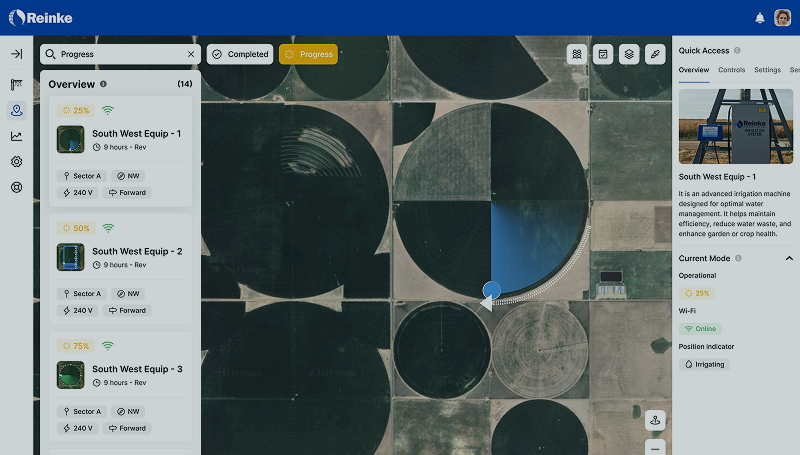This screenshot has height=455, width=800.
Task: Open the map layers tool
Action: [x=629, y=54]
